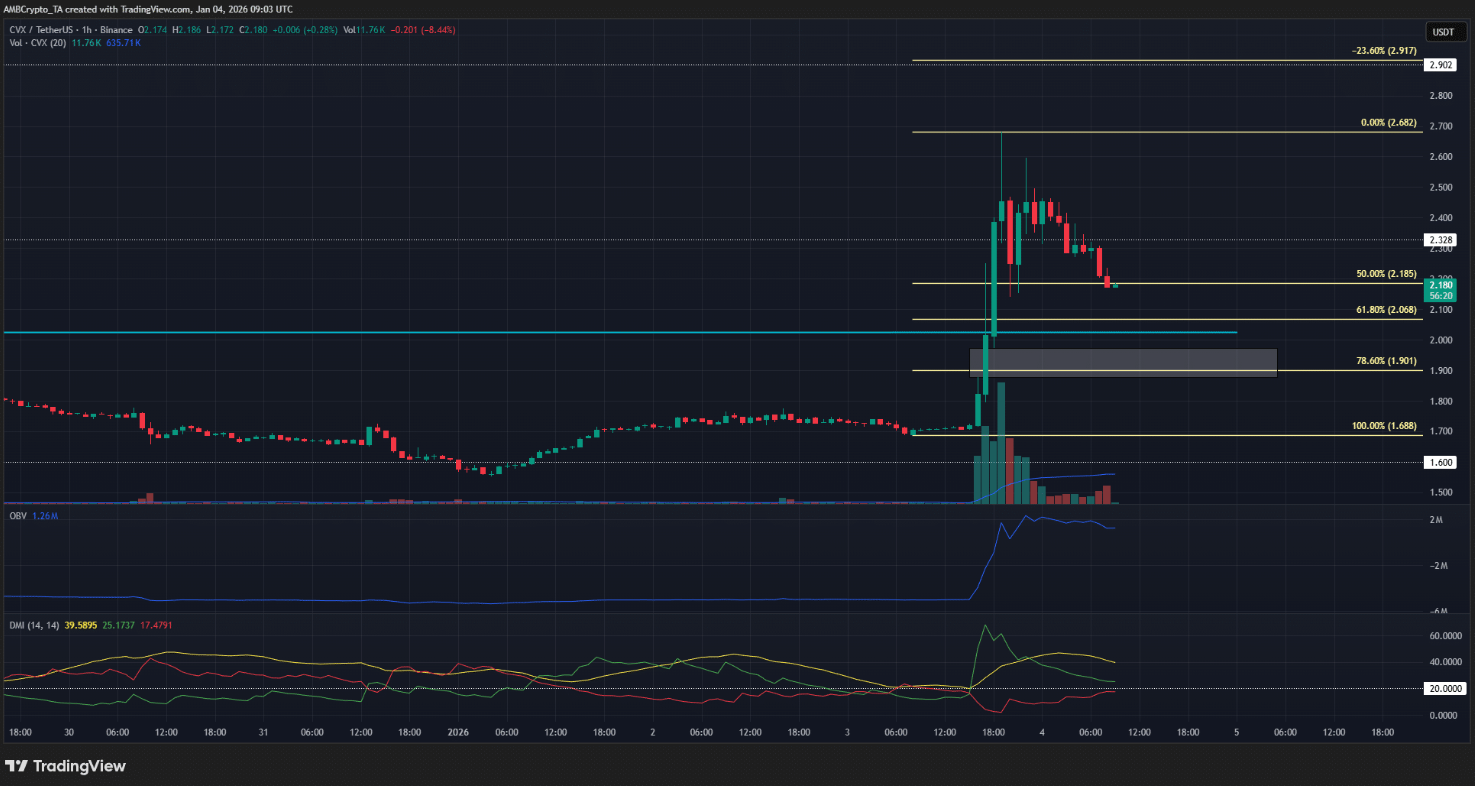Click the 2026 date marker on time axis
This screenshot has width=1475, height=786.
pyautogui.click(x=458, y=732)
